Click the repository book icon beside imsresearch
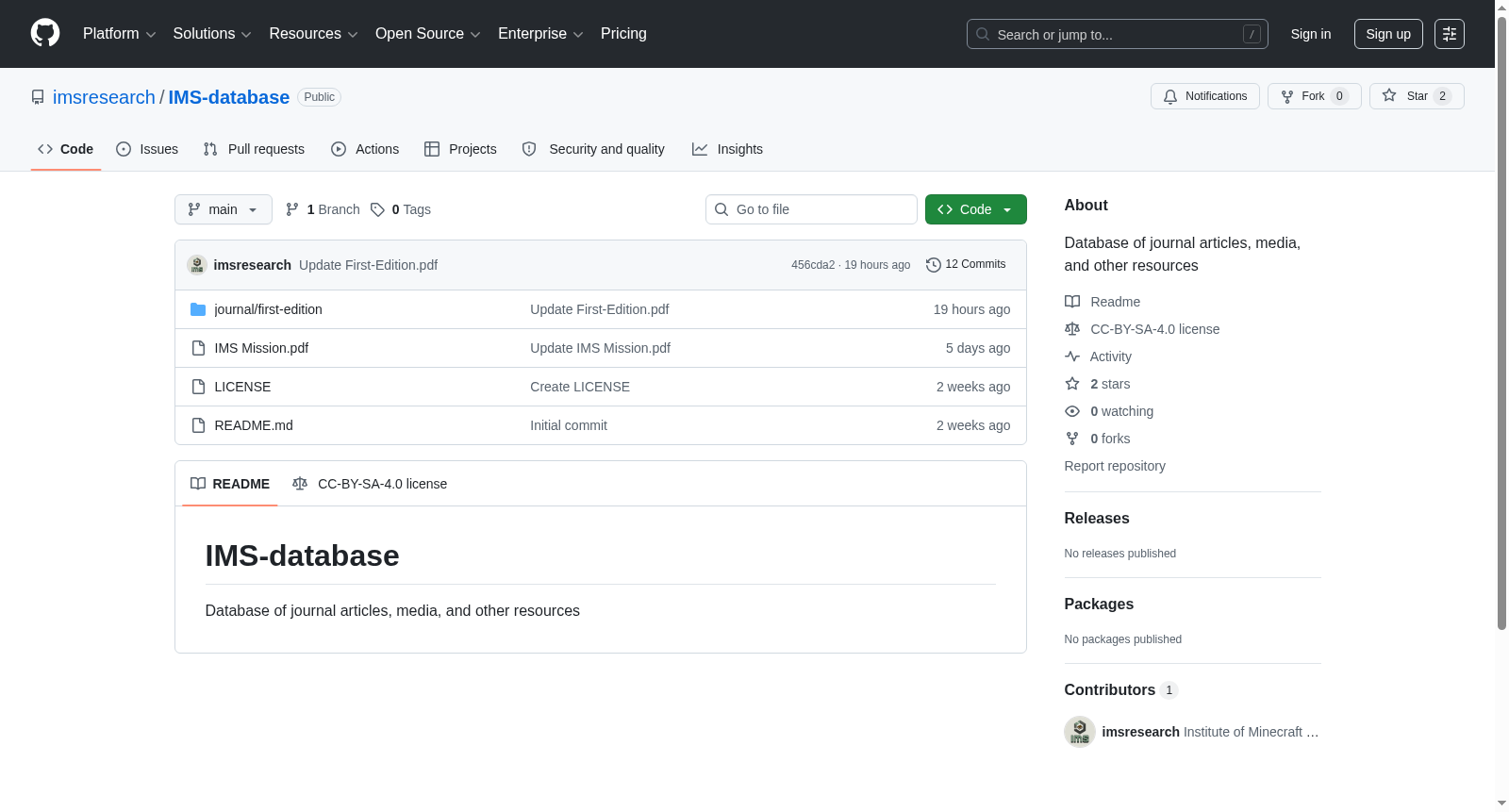The width and height of the screenshot is (1509, 812). (38, 97)
